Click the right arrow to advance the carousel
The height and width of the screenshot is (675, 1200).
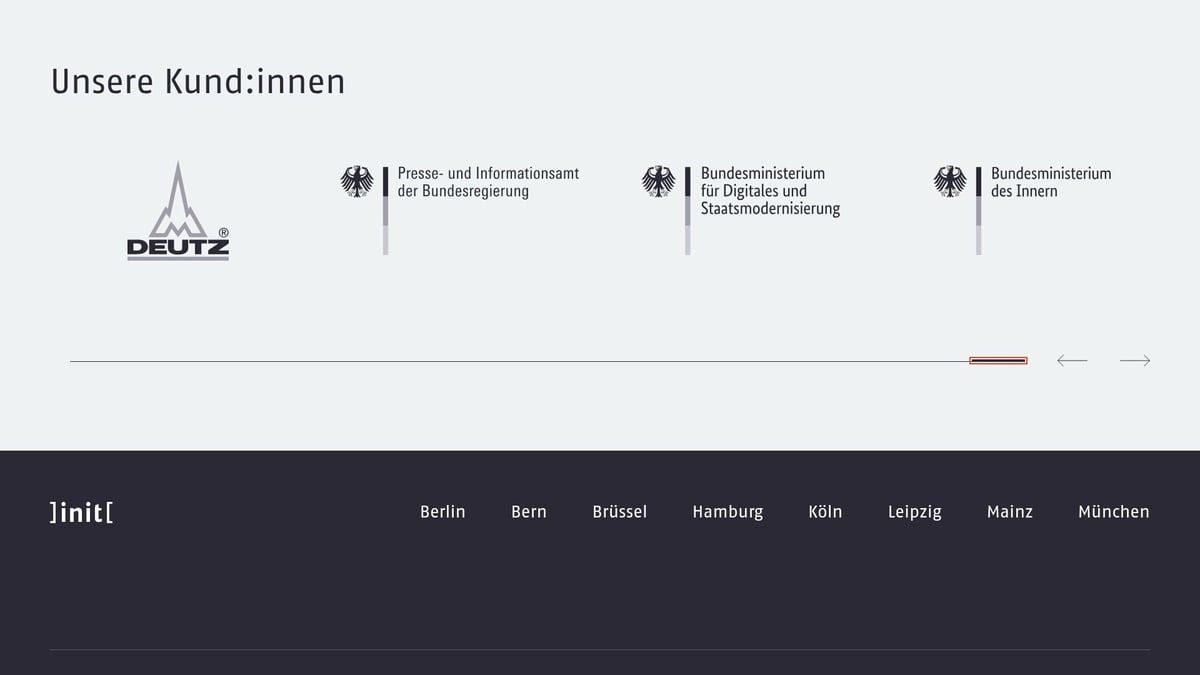point(1135,360)
